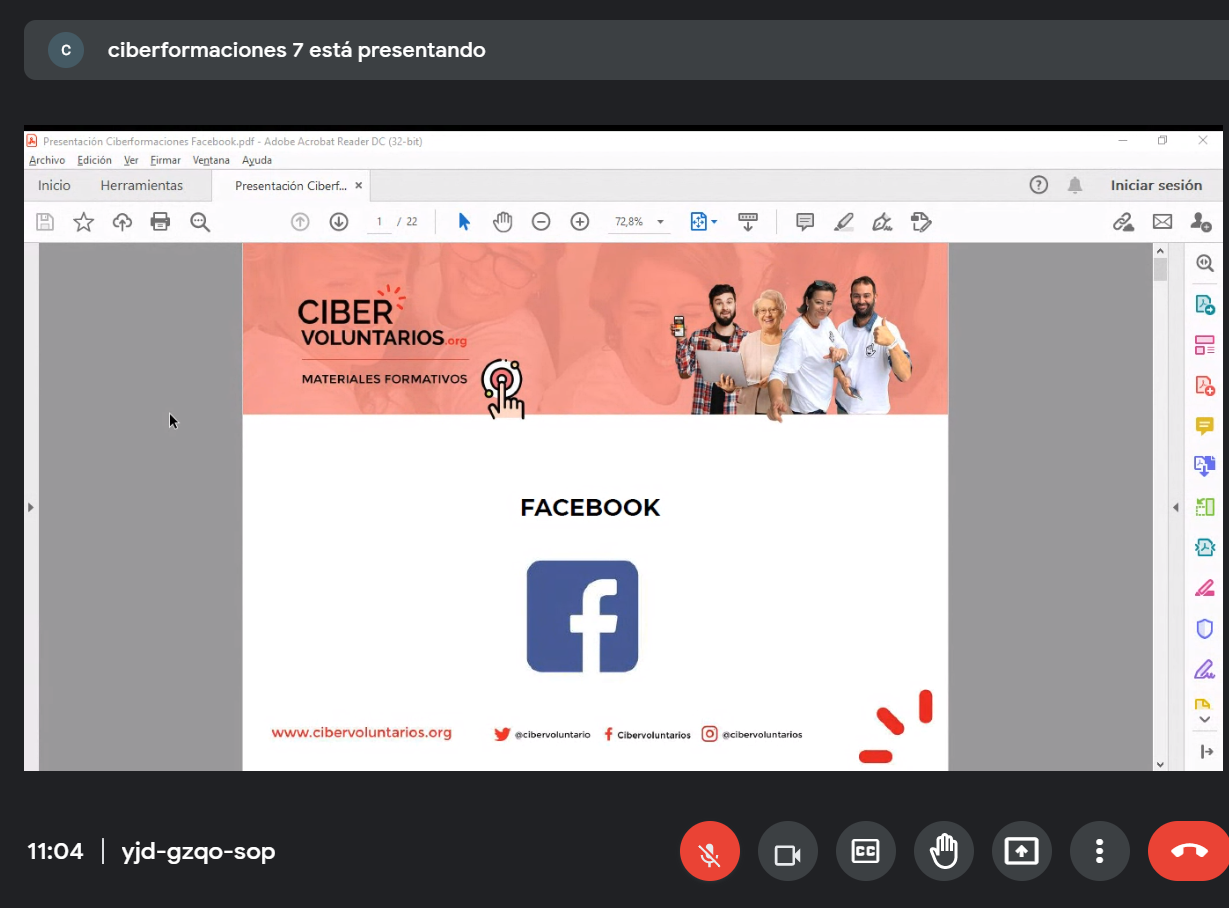Go to next page arrow
This screenshot has width=1229, height=908.
(x=339, y=222)
